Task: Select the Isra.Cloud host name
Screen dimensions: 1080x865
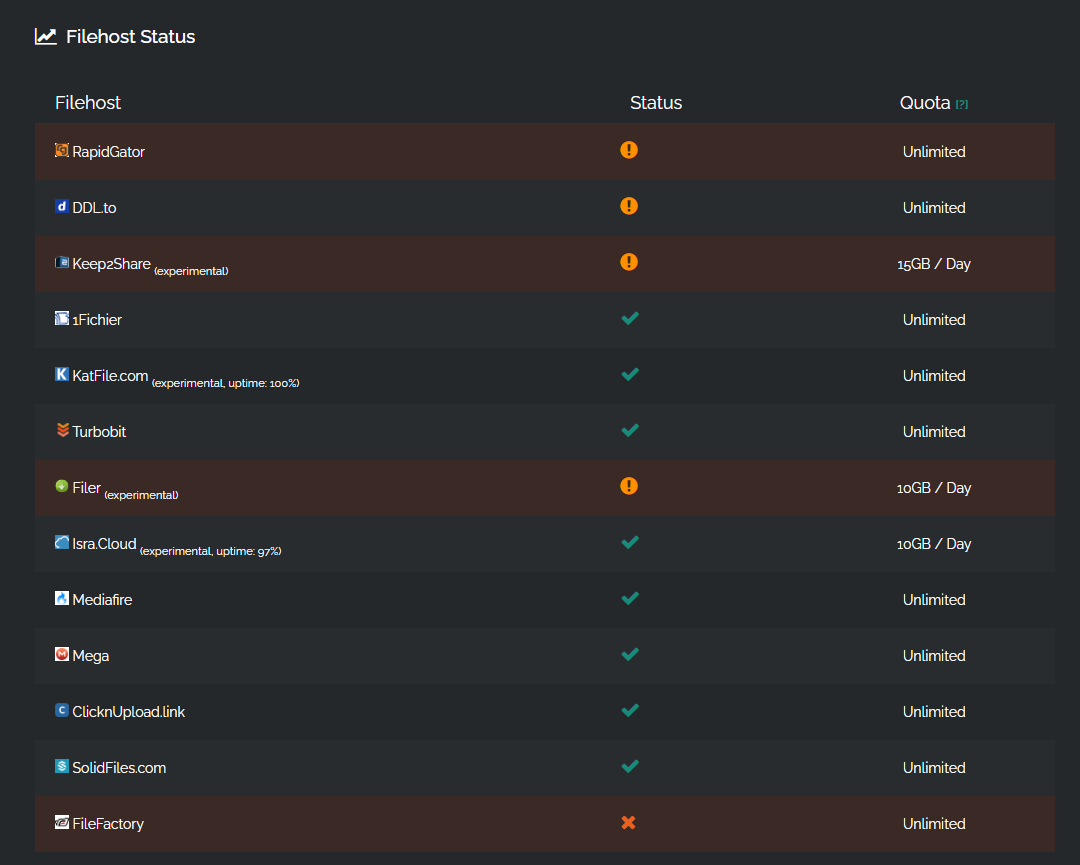Action: click(105, 544)
